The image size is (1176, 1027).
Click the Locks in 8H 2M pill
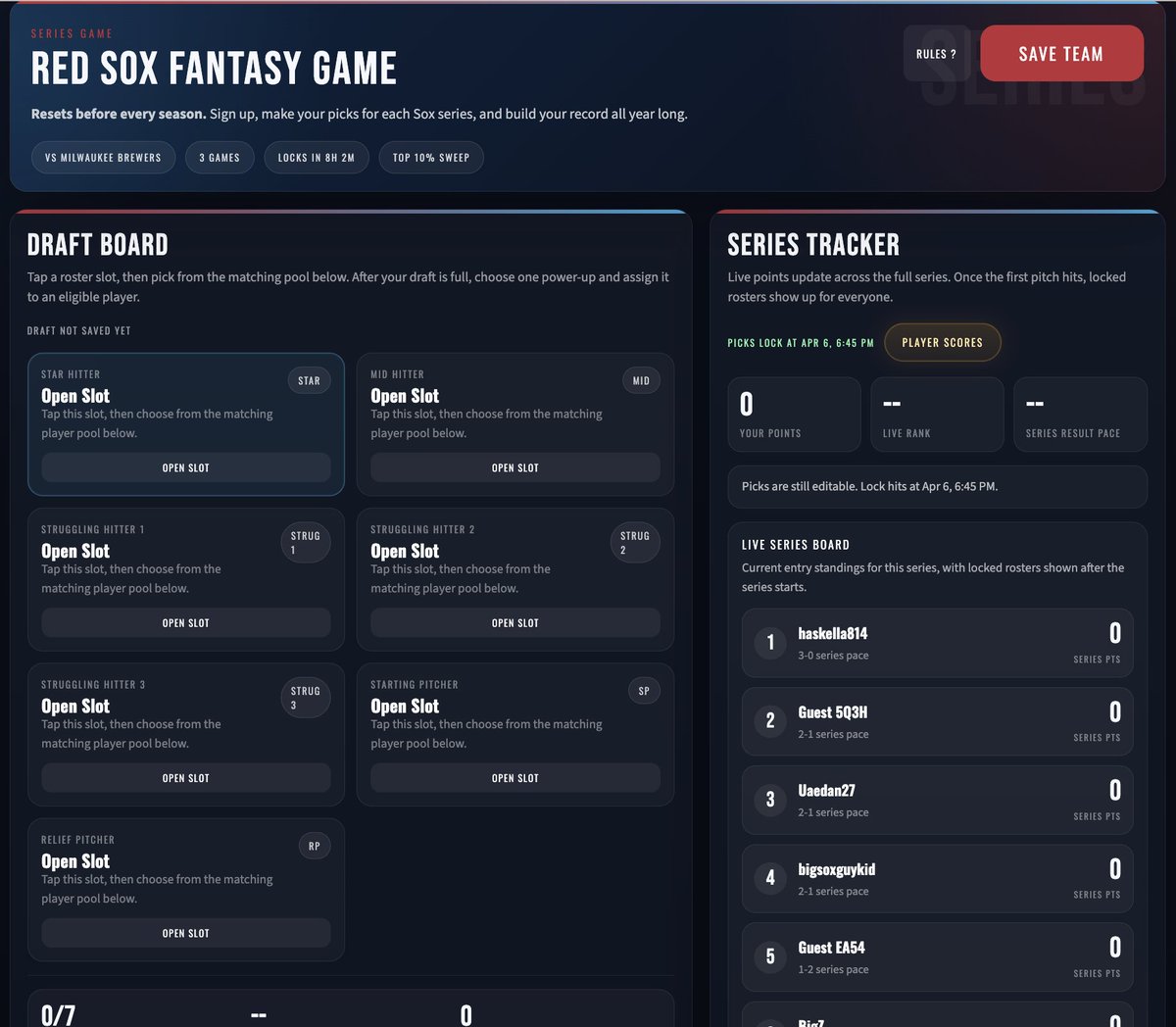pos(317,158)
